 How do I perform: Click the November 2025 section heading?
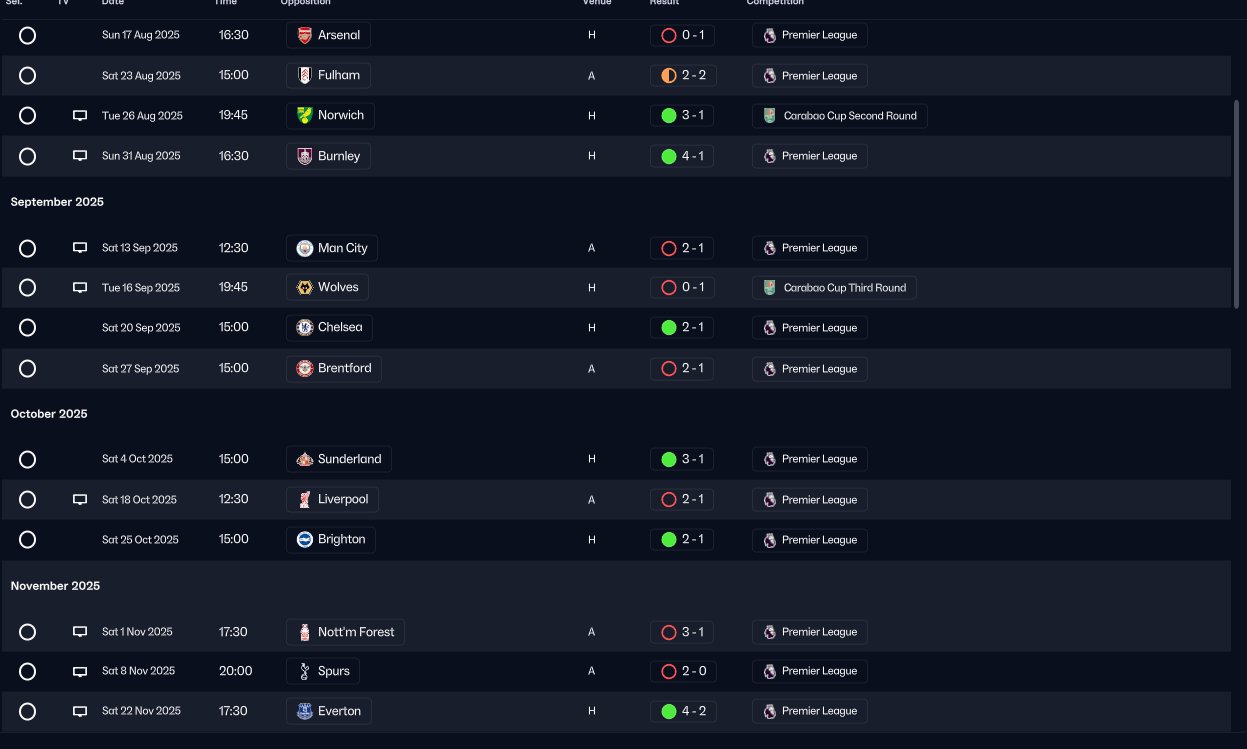(x=55, y=586)
